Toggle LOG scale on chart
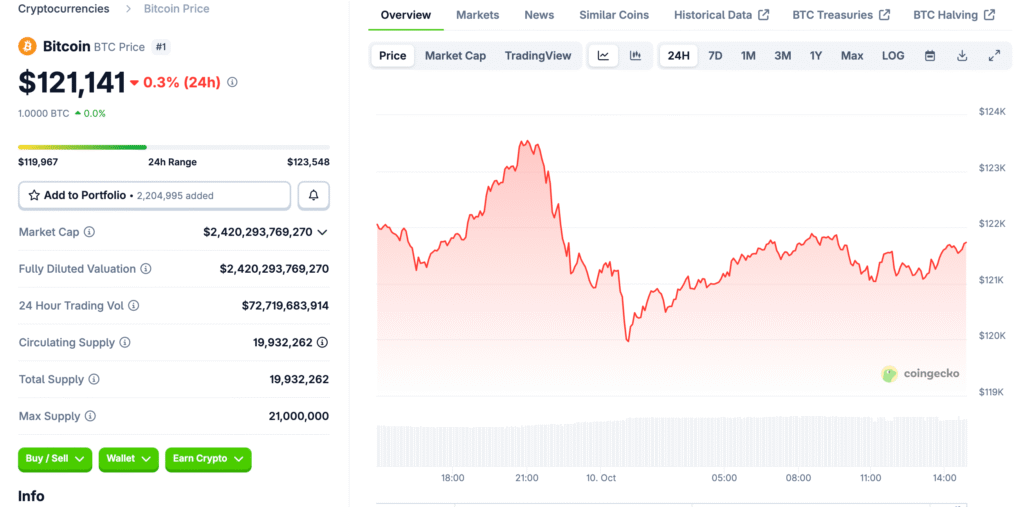Viewport: 1024px width, 507px height. pyautogui.click(x=893, y=56)
